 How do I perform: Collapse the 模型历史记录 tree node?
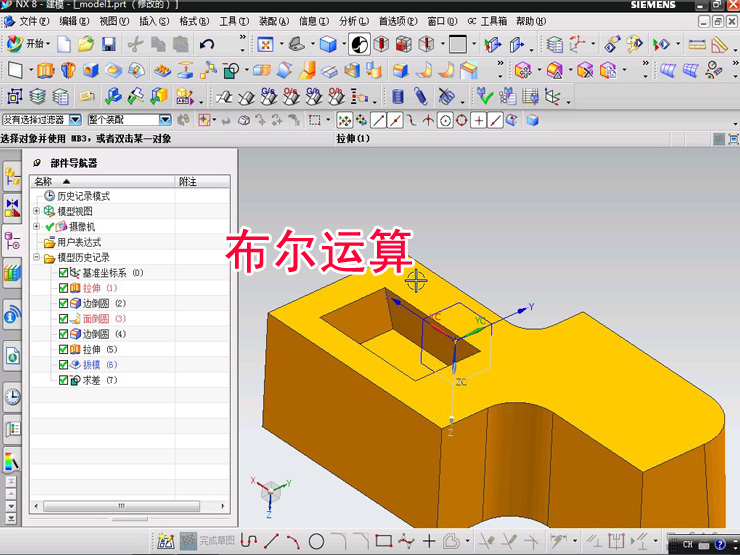[x=37, y=257]
